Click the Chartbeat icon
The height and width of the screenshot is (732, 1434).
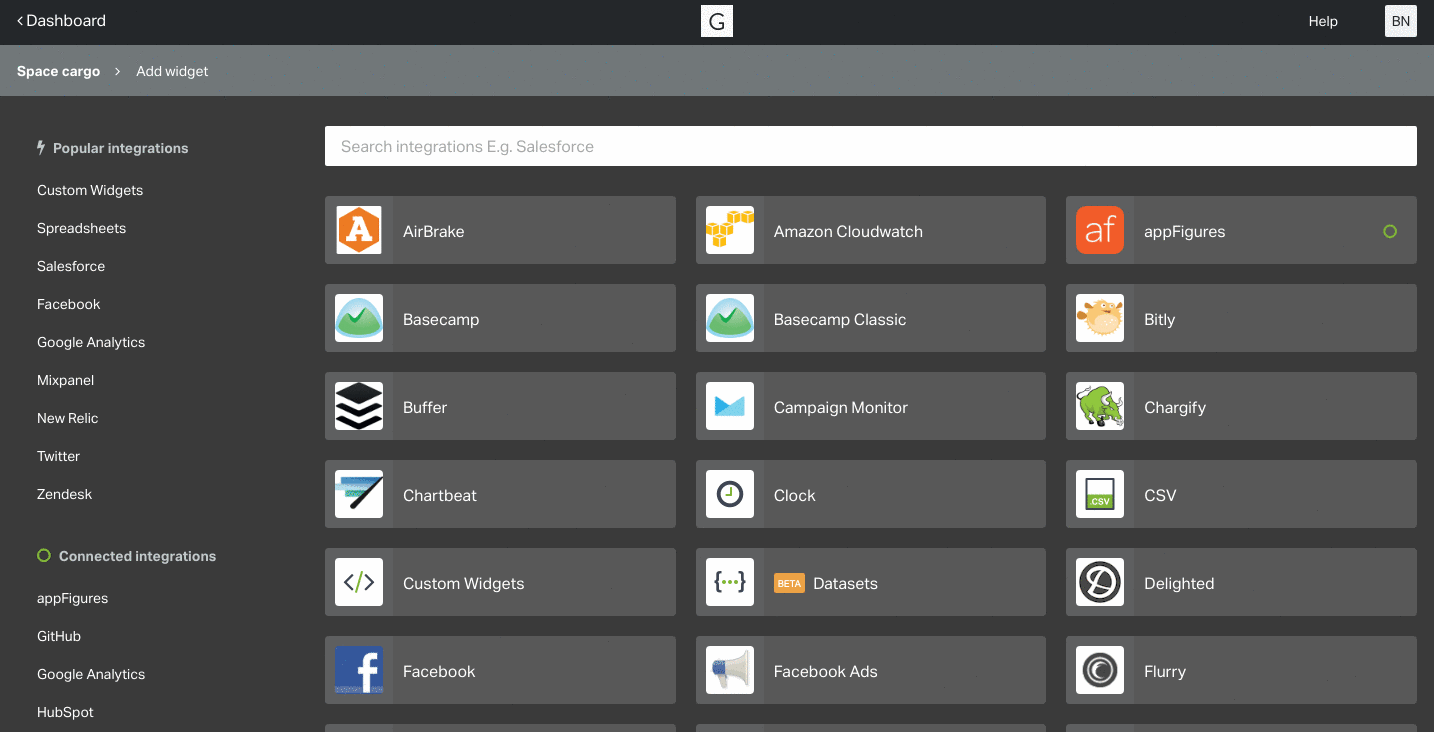(359, 494)
